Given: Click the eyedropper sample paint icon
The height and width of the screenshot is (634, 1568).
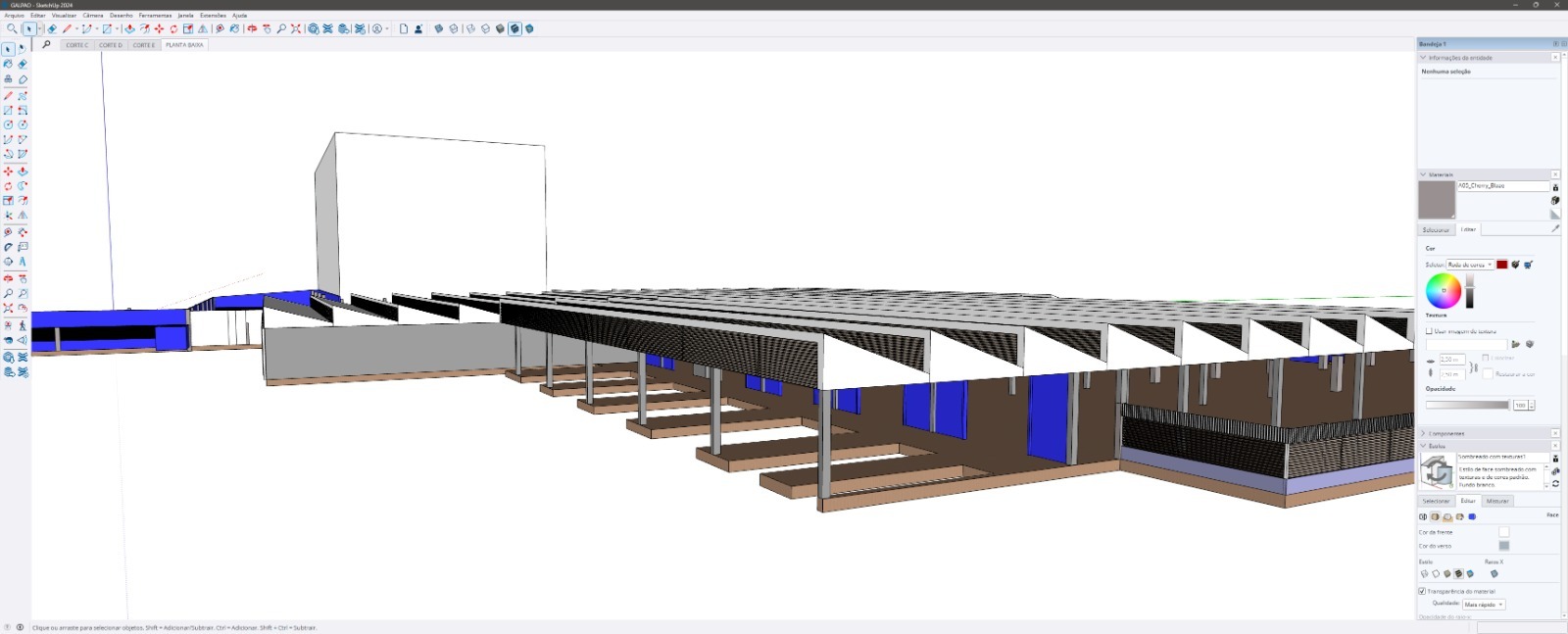Looking at the screenshot, I should [x=1554, y=228].
